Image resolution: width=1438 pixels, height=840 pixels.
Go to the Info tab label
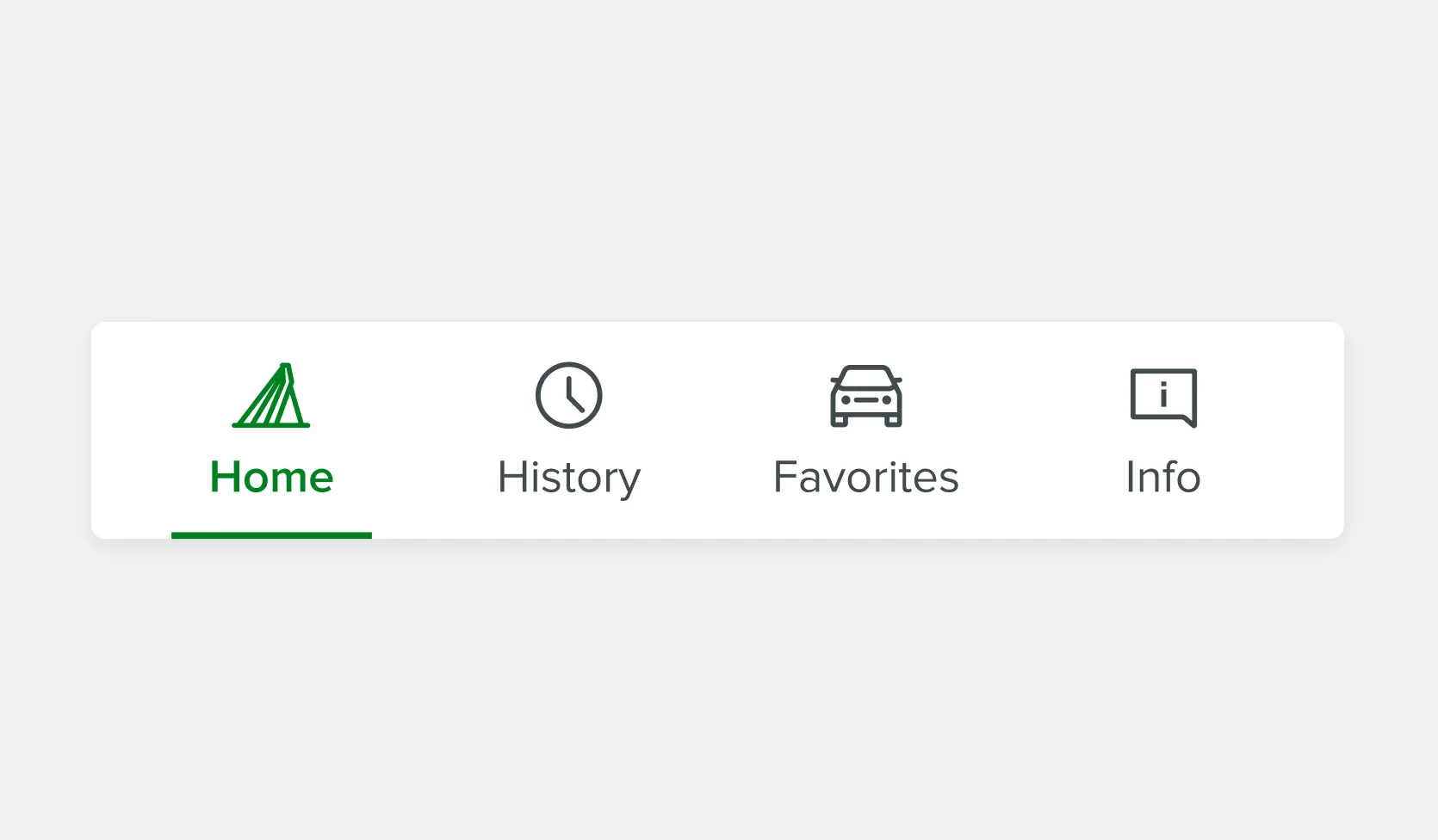pyautogui.click(x=1162, y=477)
